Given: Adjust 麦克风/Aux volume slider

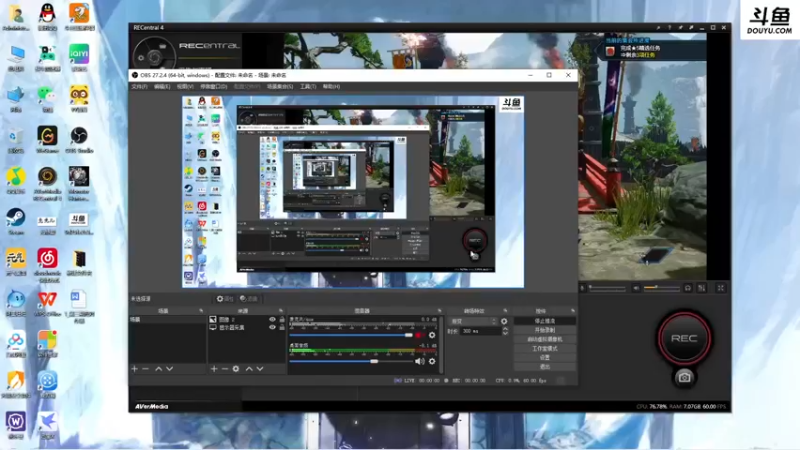Looking at the screenshot, I should pyautogui.click(x=351, y=335).
